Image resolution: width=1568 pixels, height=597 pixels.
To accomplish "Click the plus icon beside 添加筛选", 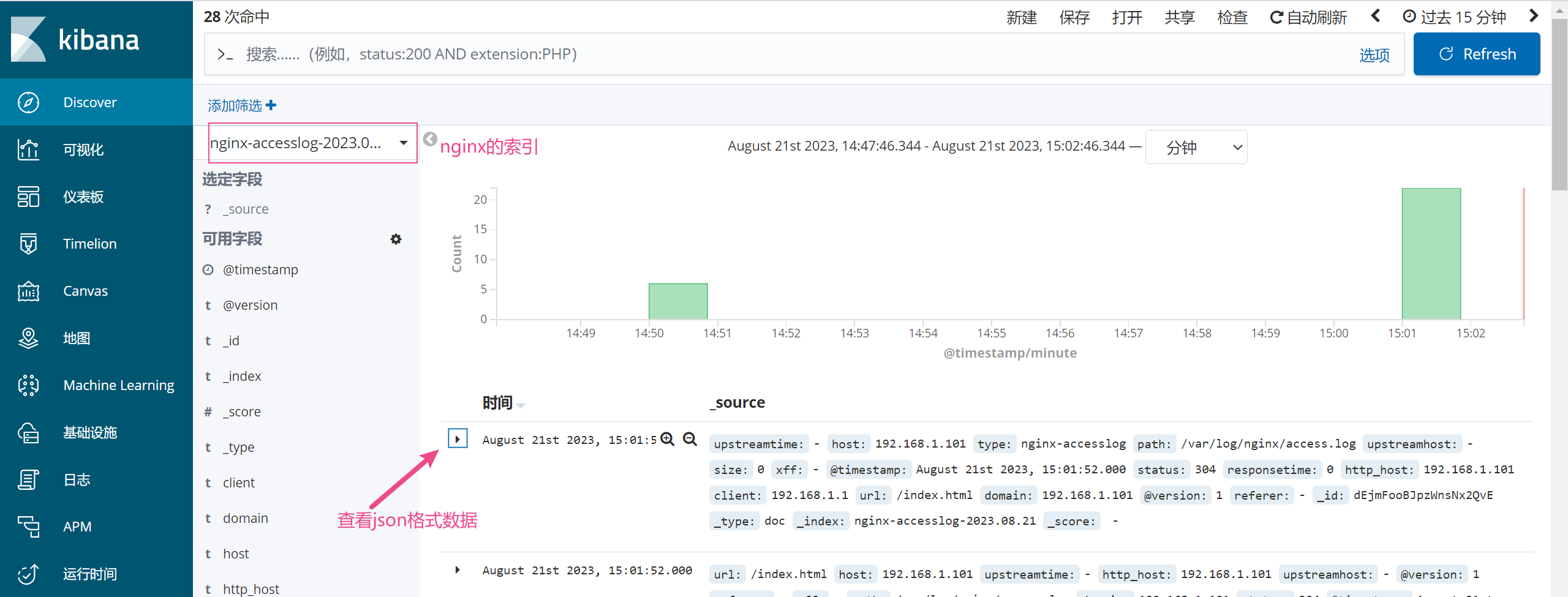I will [271, 105].
